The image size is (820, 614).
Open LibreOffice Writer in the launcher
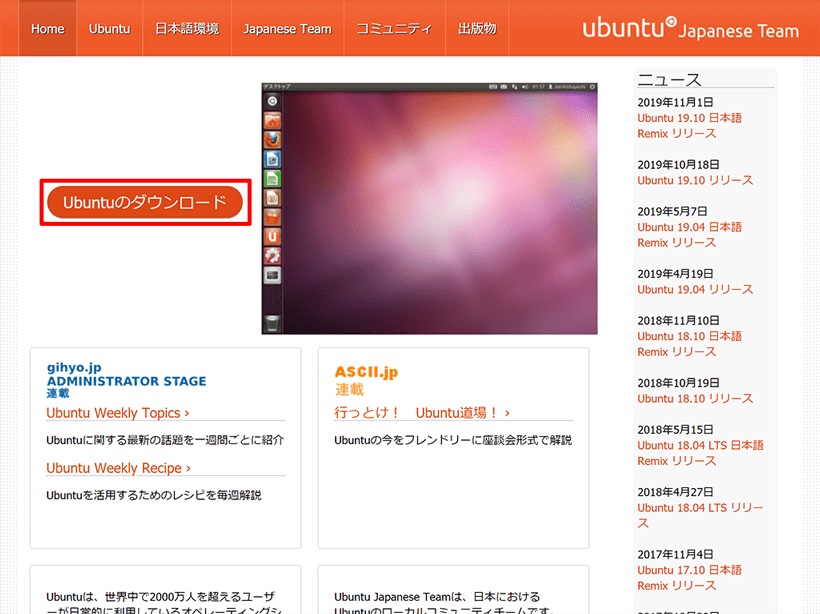pos(270,161)
